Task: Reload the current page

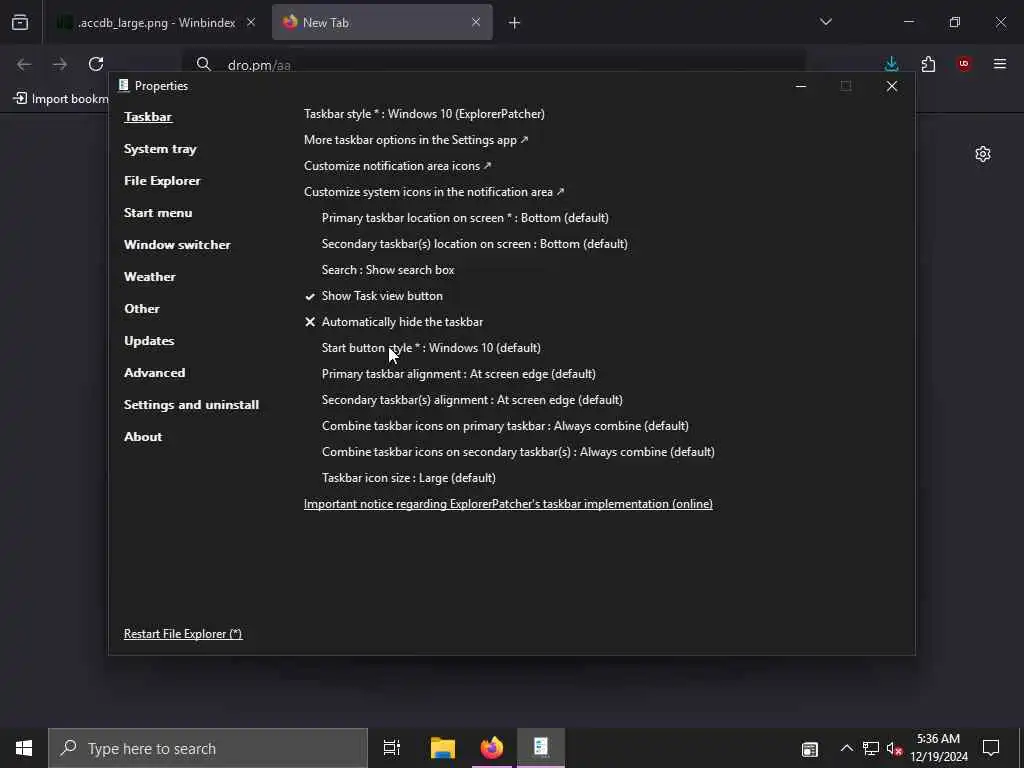Action: point(96,64)
